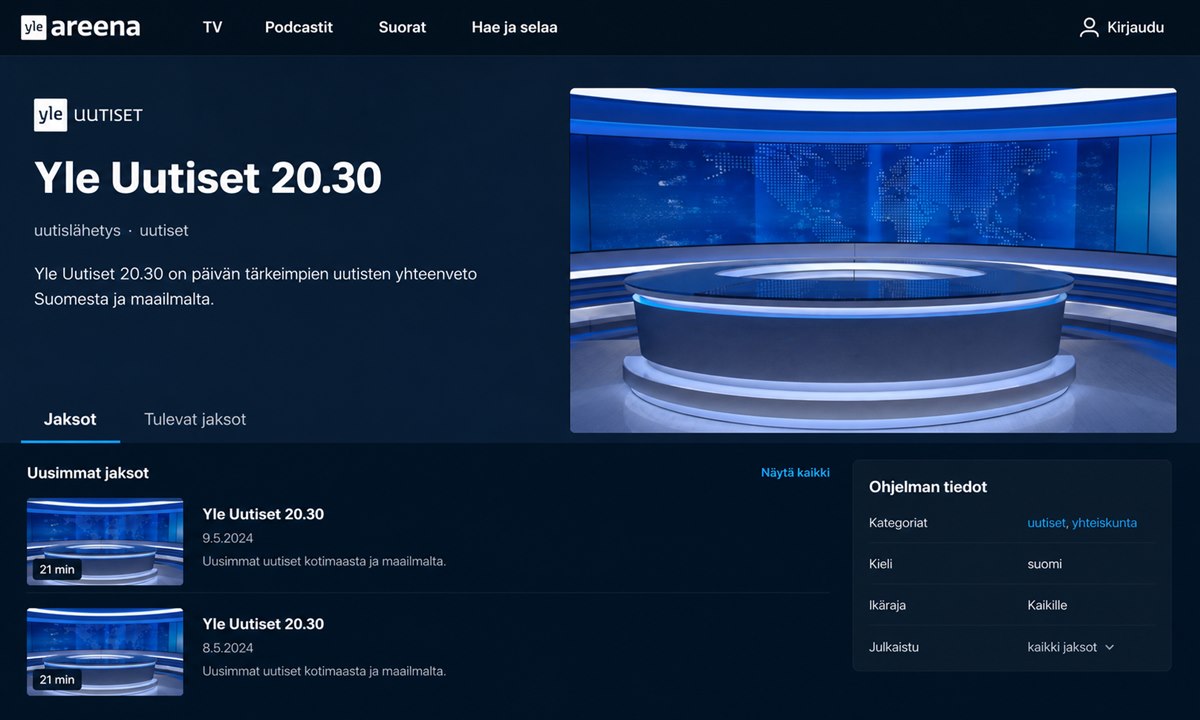Open the 9.5.2024 episode thumbnail
Viewport: 1200px width, 720px height.
click(105, 542)
